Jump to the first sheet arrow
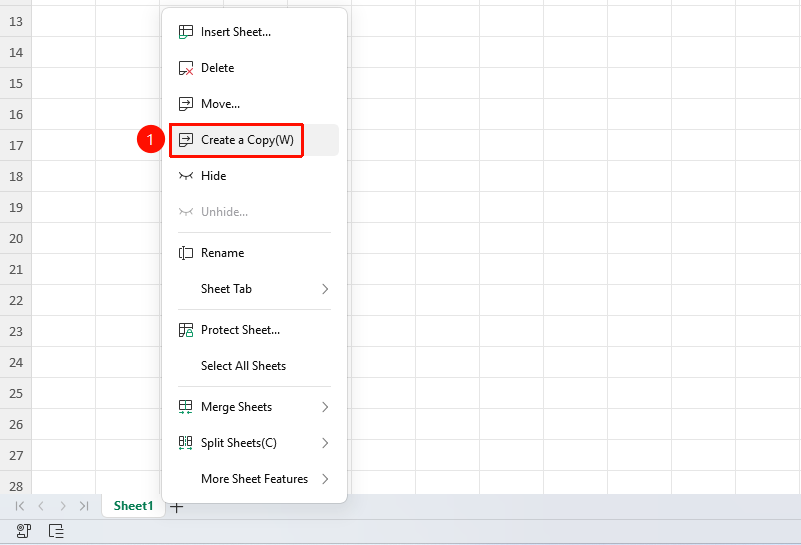801x545 pixels. point(19,506)
